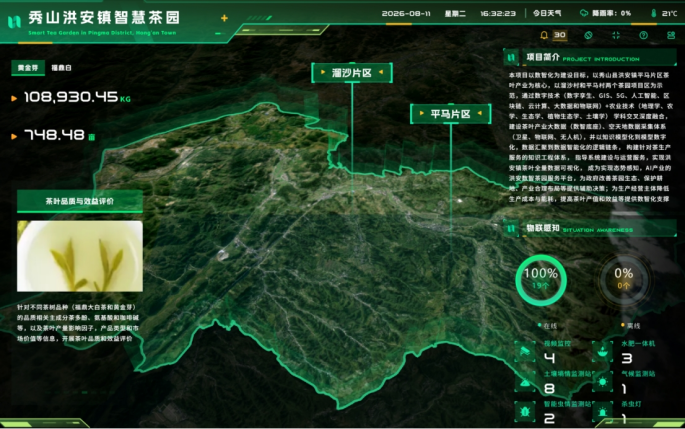685x429 pixels.
Task: Click left arrow on 溜沙片区 label
Action: 323,72
